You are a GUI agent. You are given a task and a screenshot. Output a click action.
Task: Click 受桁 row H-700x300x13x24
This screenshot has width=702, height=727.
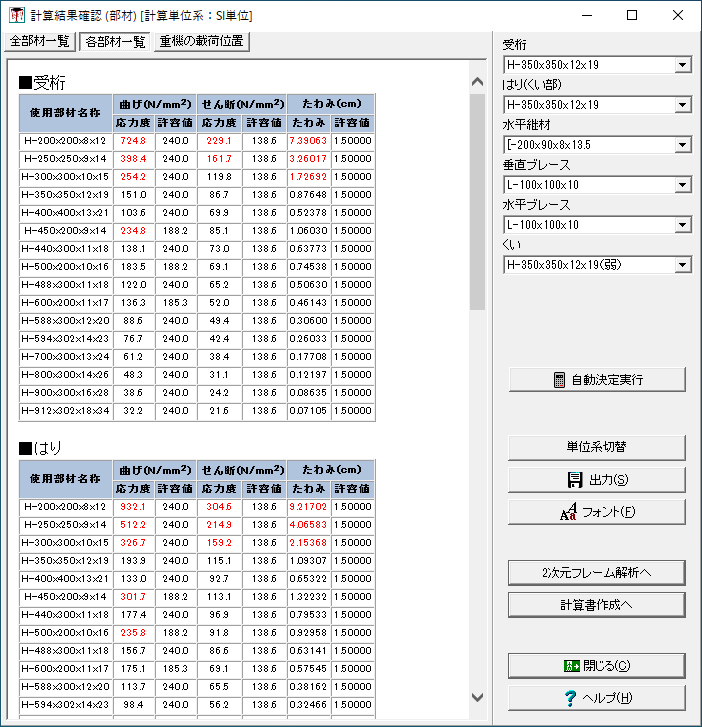point(197,357)
